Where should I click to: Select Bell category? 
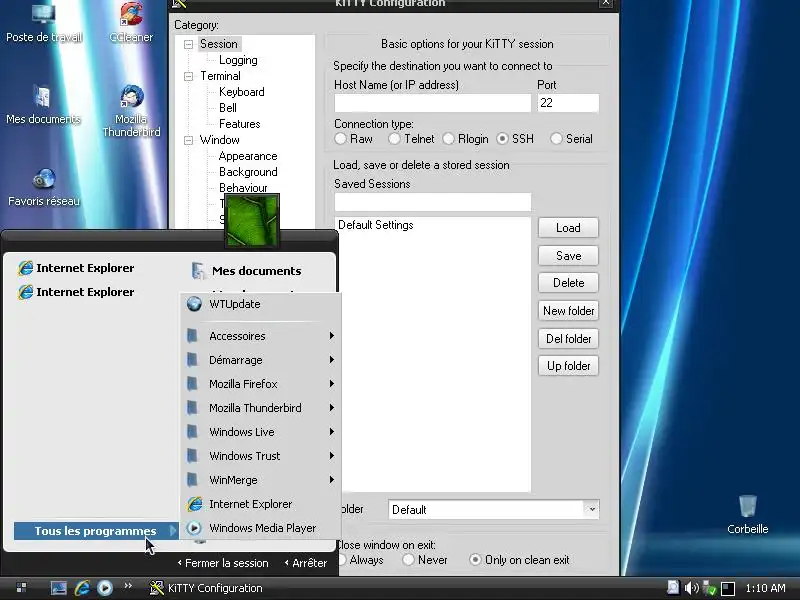(x=228, y=108)
